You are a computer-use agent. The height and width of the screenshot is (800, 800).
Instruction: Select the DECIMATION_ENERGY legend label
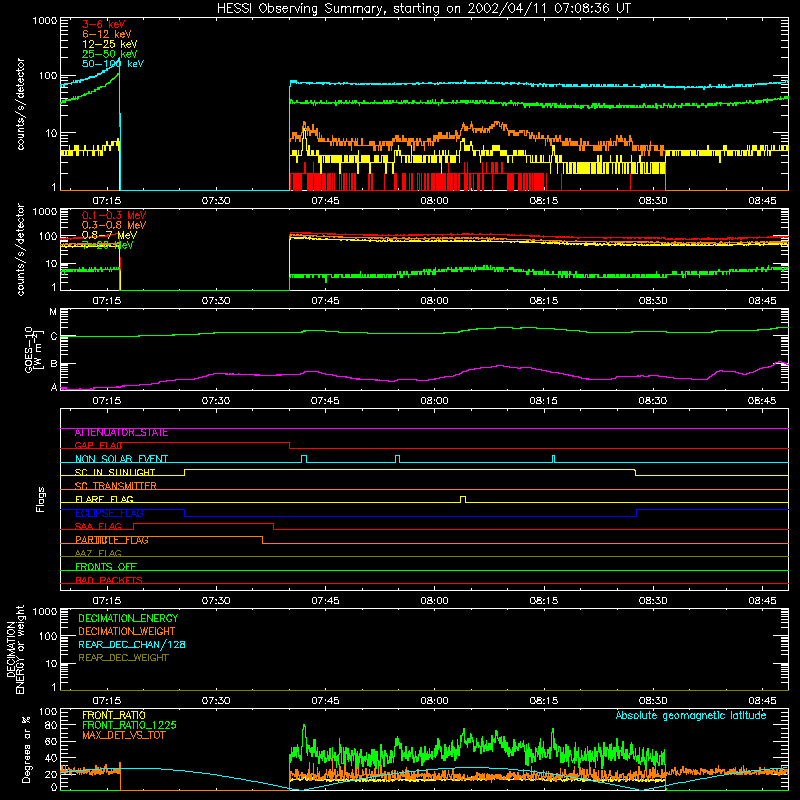point(128,618)
